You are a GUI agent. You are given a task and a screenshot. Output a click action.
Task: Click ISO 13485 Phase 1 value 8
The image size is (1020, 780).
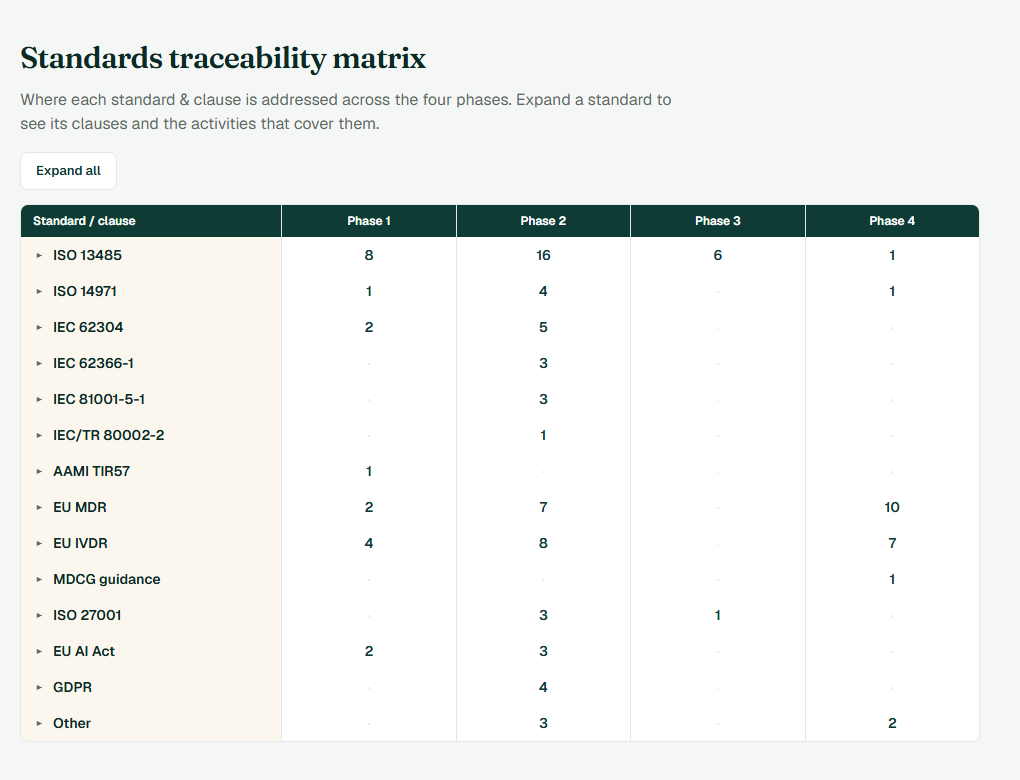[x=369, y=255]
